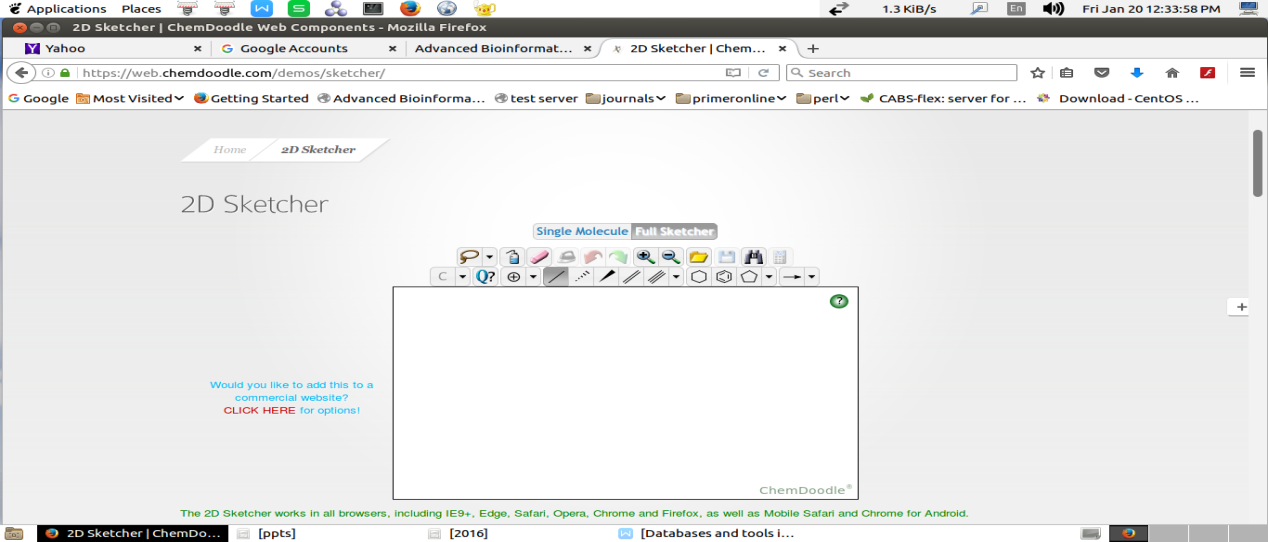The width and height of the screenshot is (1268, 542).
Task: Select the Double Bond tool
Action: [632, 277]
